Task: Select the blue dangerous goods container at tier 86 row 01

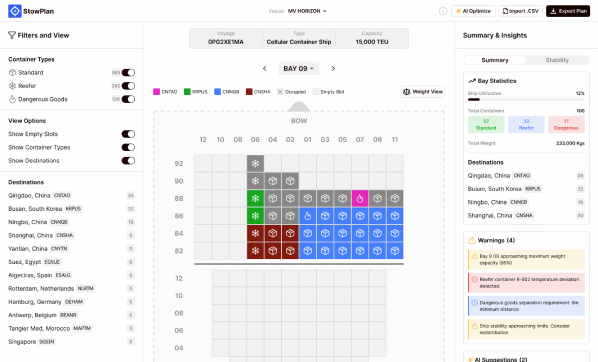Action: coord(308,216)
